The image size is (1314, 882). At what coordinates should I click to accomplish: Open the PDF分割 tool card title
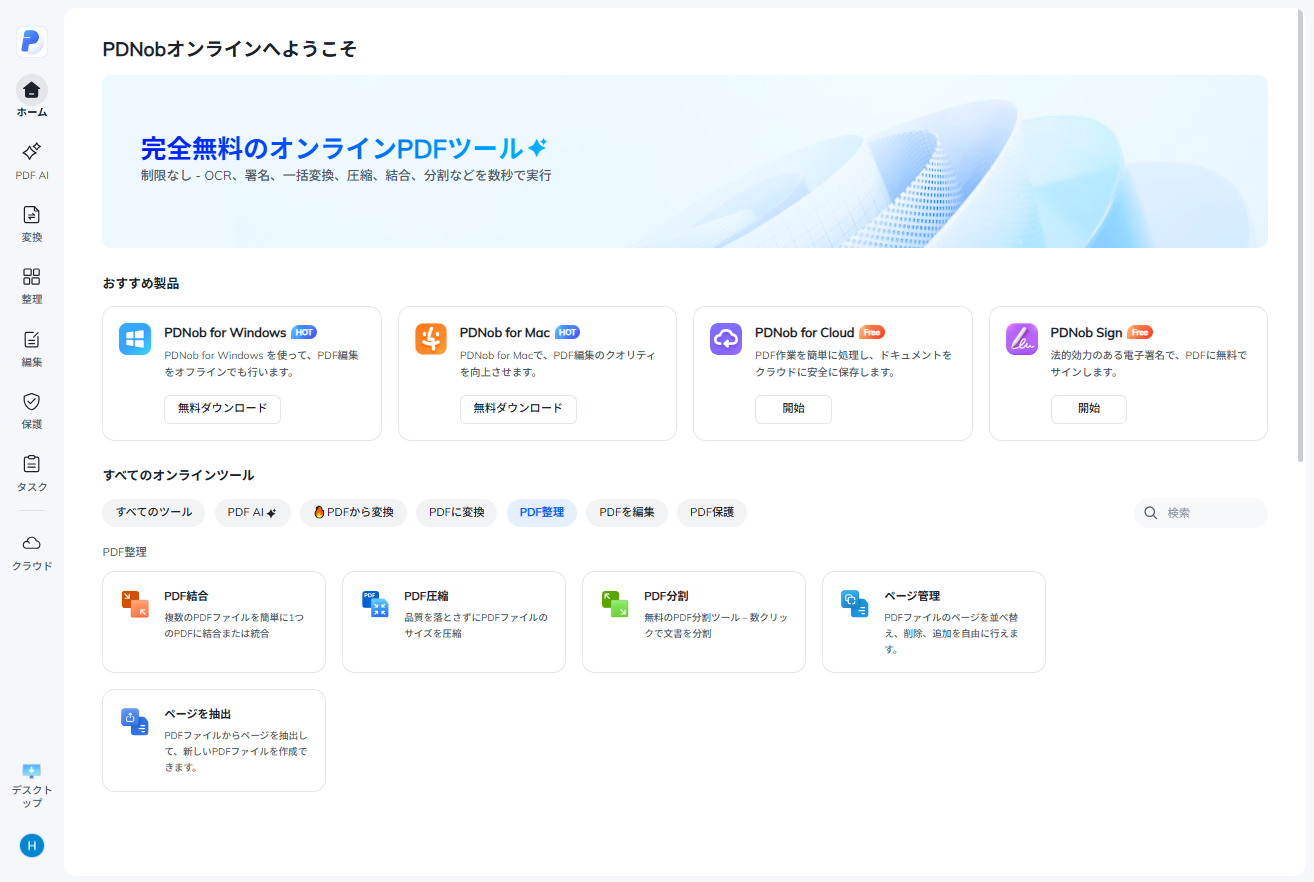(x=666, y=596)
